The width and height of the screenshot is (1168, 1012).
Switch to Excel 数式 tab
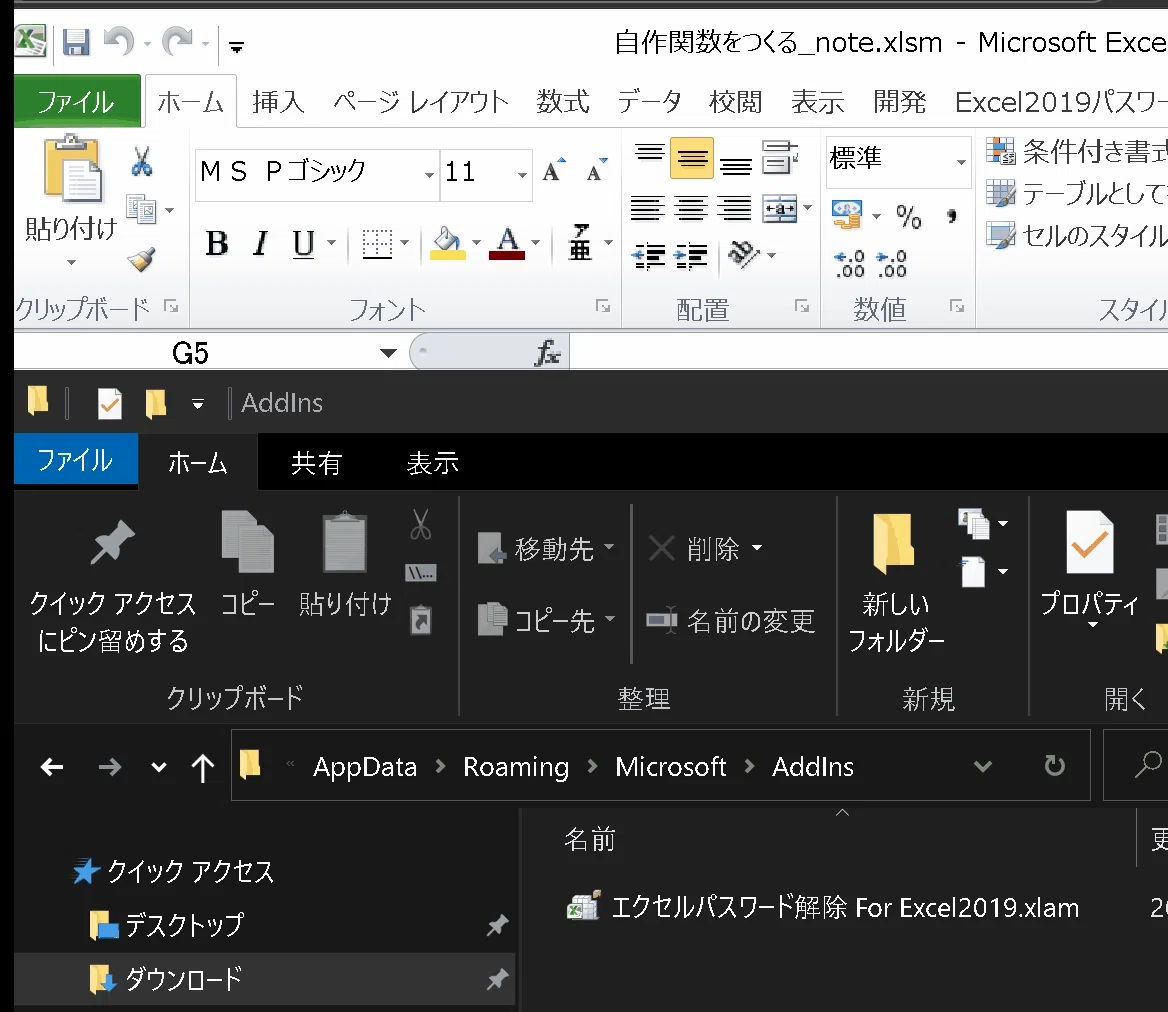[563, 102]
